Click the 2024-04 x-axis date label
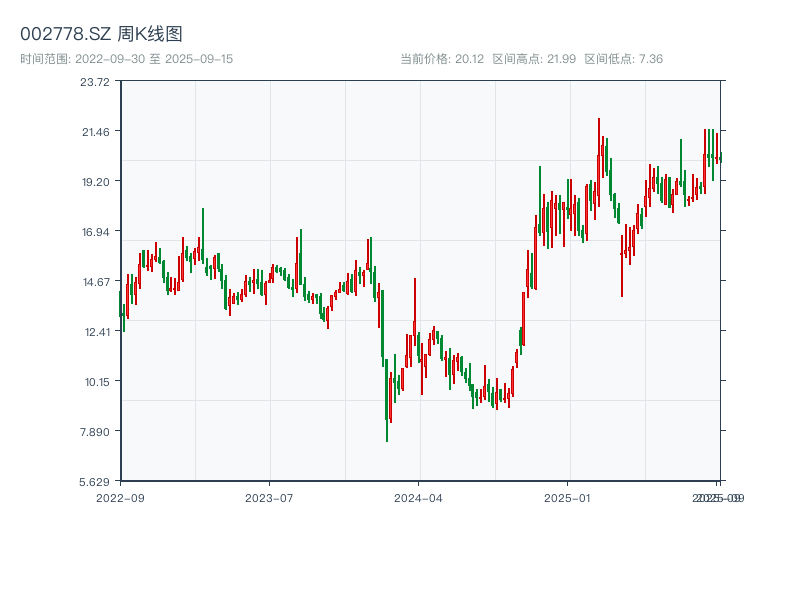The width and height of the screenshot is (800, 600). 419,497
